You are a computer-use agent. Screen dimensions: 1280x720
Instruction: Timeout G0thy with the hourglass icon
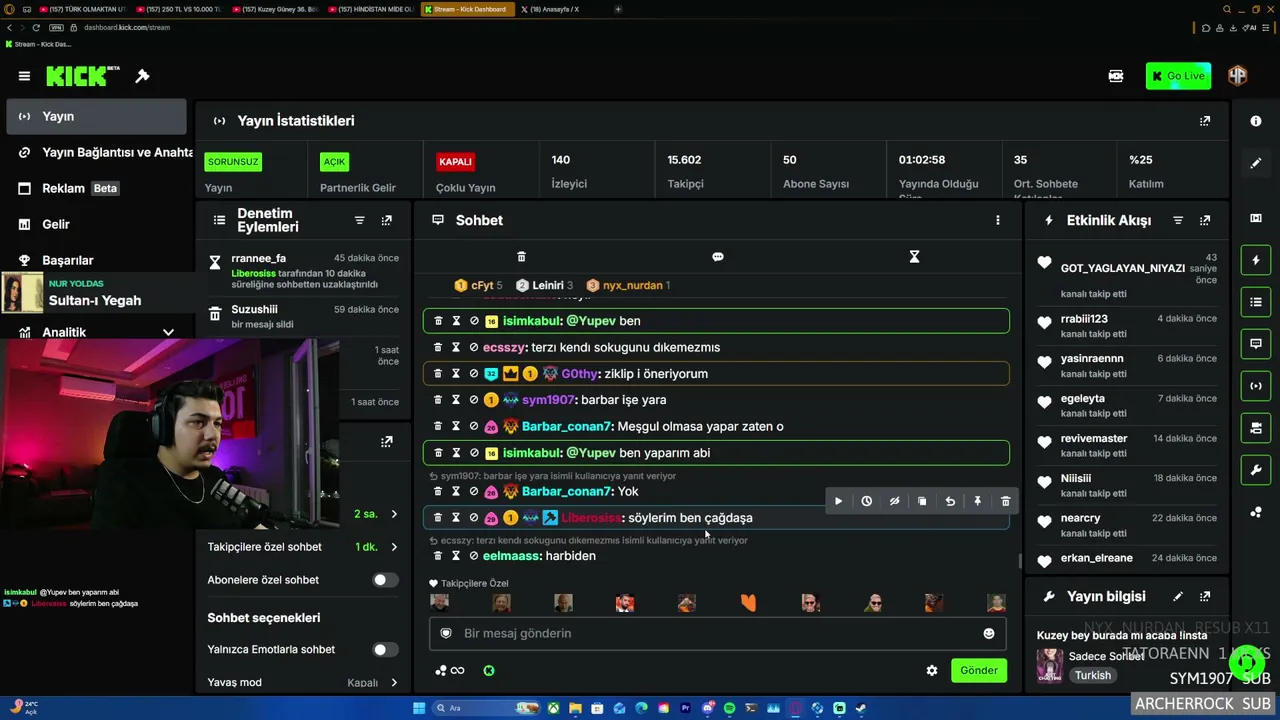(x=456, y=374)
